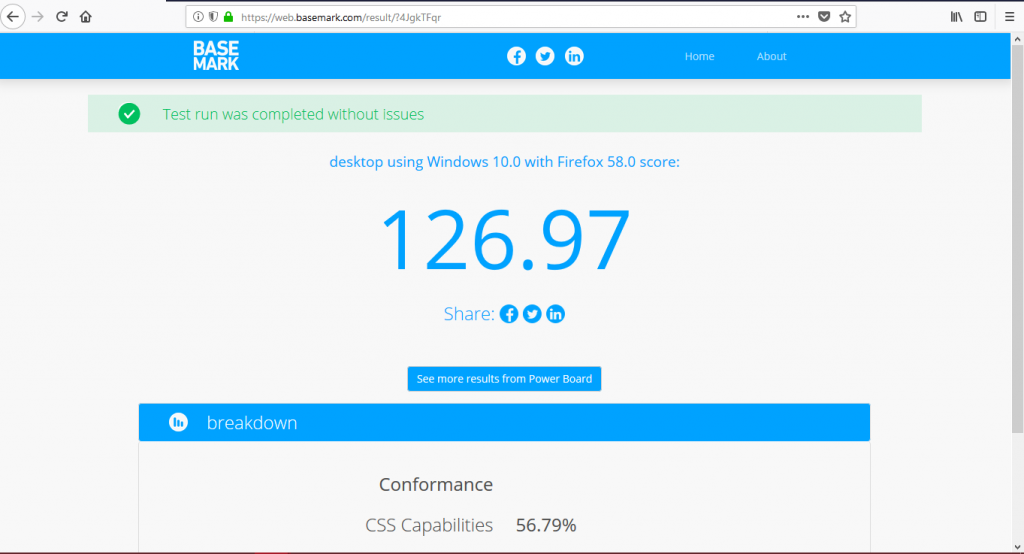Click the green padlock security icon
Screen dimensions: 1024x554
coord(228,17)
